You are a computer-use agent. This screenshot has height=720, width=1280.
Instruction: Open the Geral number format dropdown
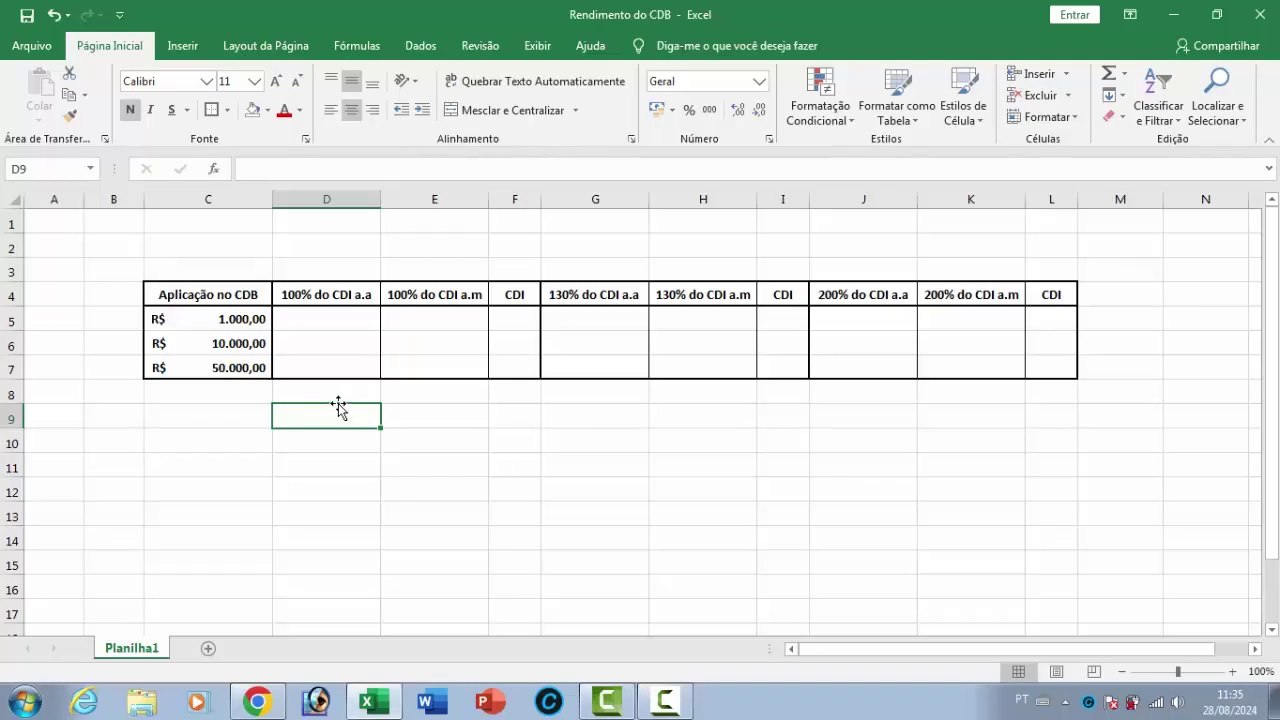[x=760, y=81]
